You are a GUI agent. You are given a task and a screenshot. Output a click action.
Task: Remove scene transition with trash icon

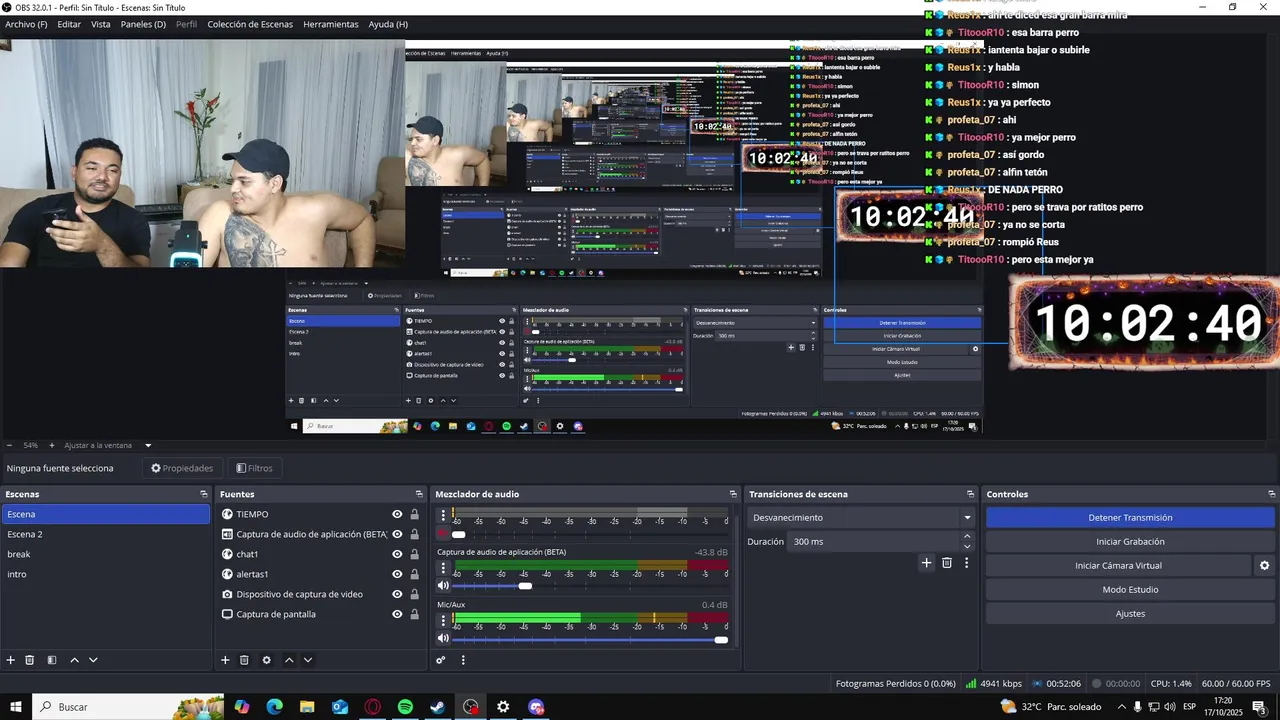[x=947, y=563]
